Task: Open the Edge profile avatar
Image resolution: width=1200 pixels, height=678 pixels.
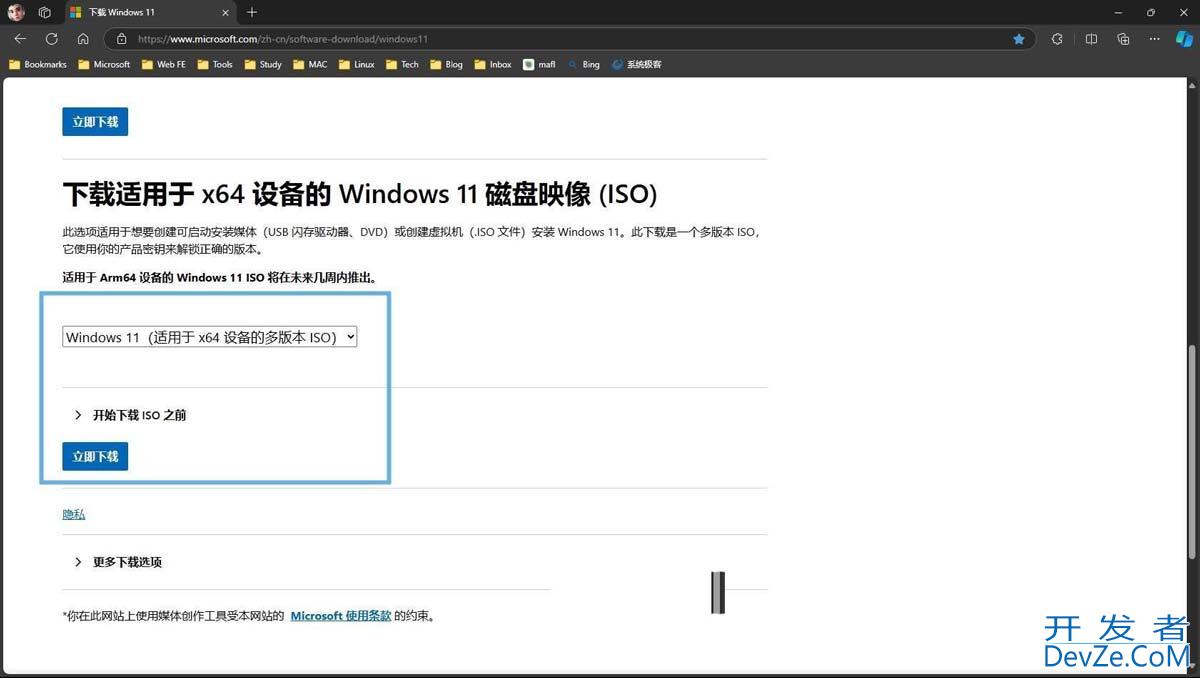Action: [16, 12]
